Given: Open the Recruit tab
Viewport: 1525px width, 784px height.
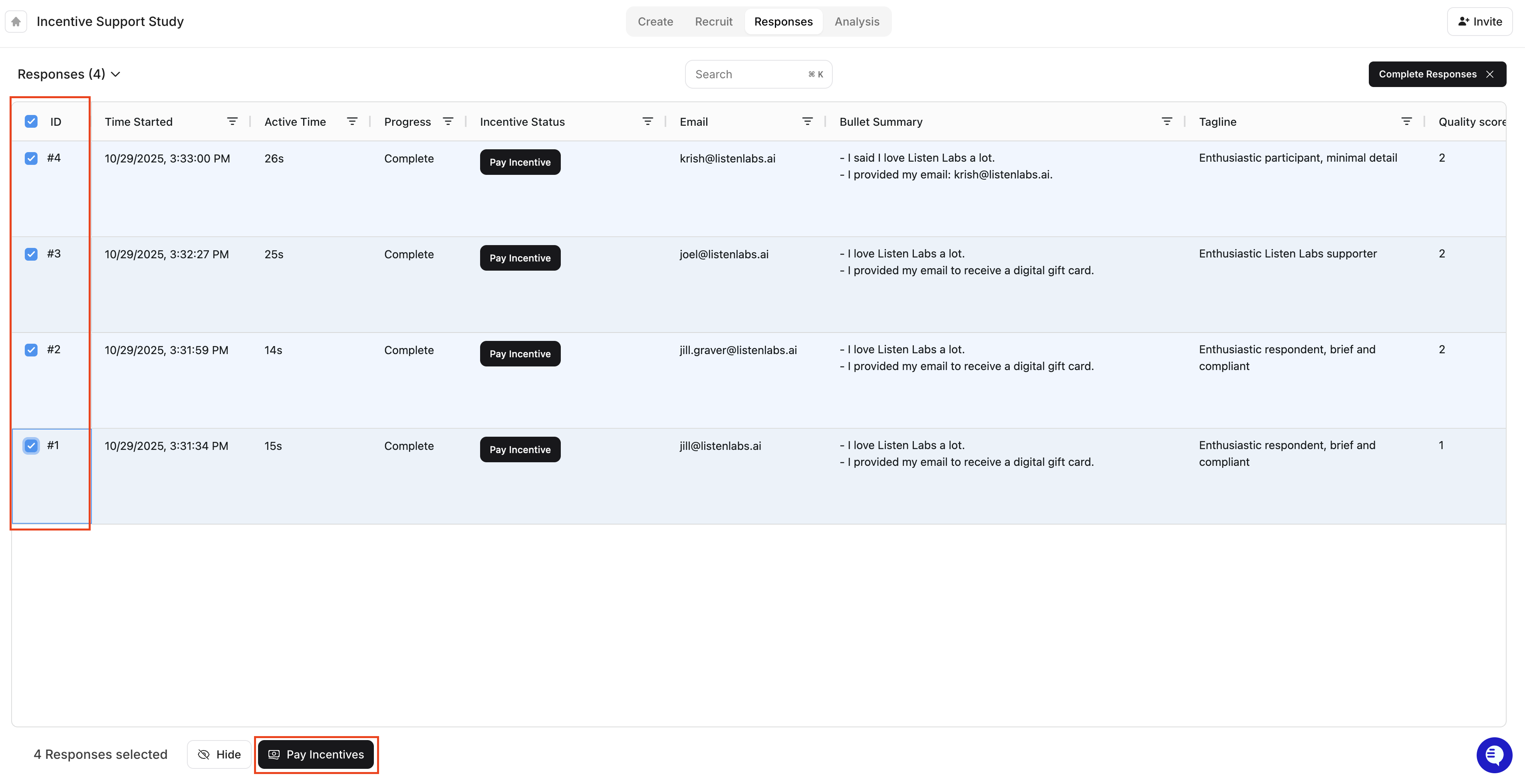Looking at the screenshot, I should [713, 22].
